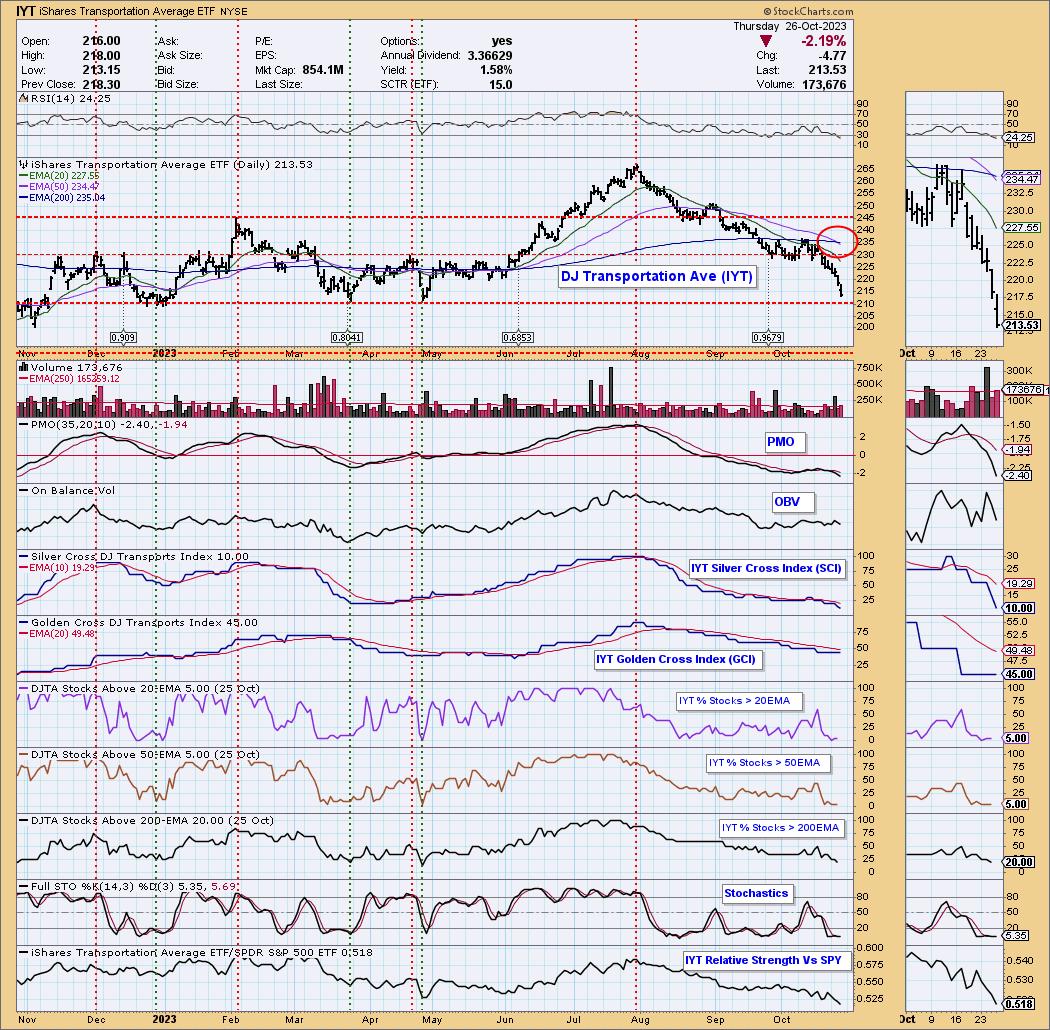Click the SCTR (ETF) value 15.0
Image resolution: width=1050 pixels, height=1030 pixels.
501,84
